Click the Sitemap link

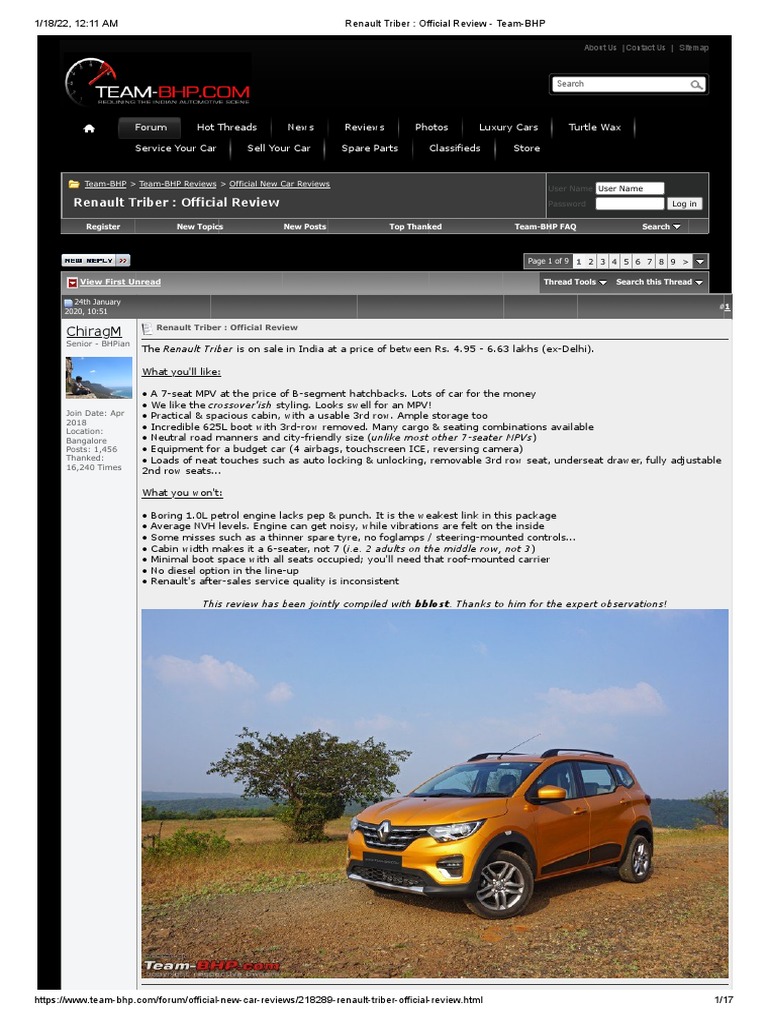point(694,48)
